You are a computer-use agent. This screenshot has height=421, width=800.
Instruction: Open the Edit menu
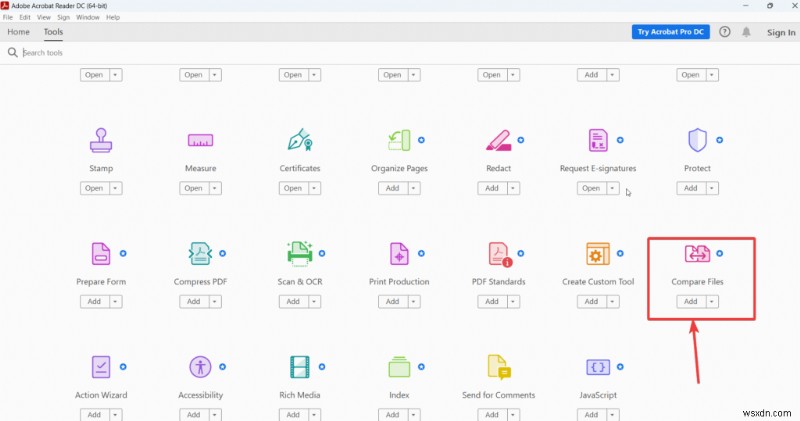[25, 17]
